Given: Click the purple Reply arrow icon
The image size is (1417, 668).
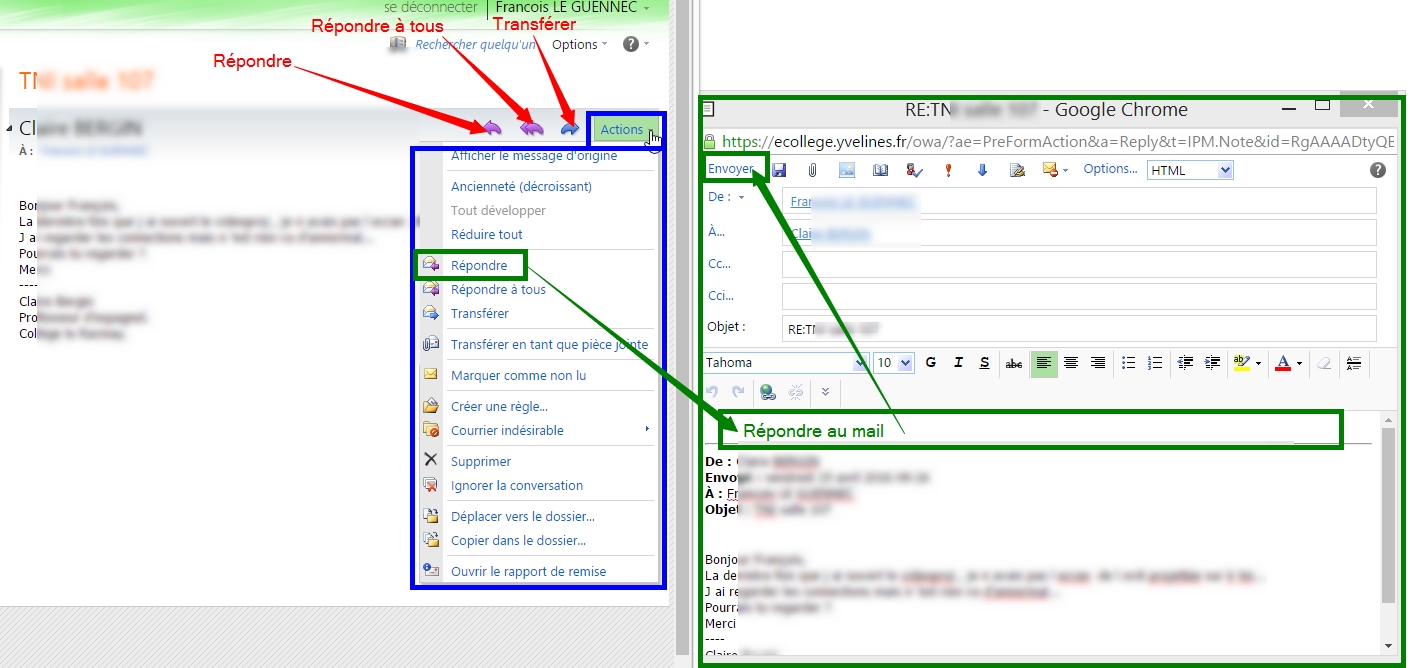Looking at the screenshot, I should pyautogui.click(x=492, y=128).
